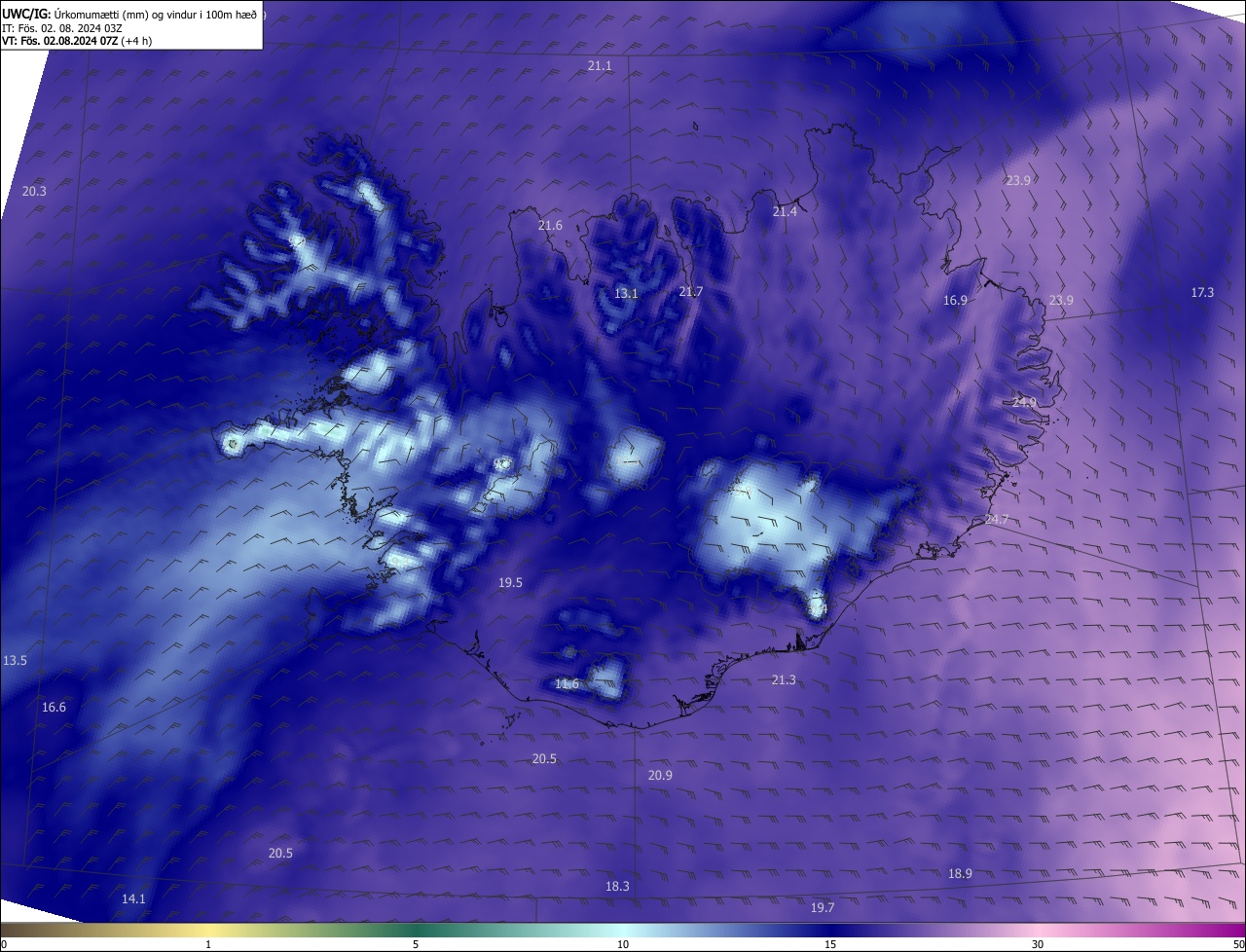Select the 21.7 value label
Screen dimensions: 1246x952
click(690, 292)
